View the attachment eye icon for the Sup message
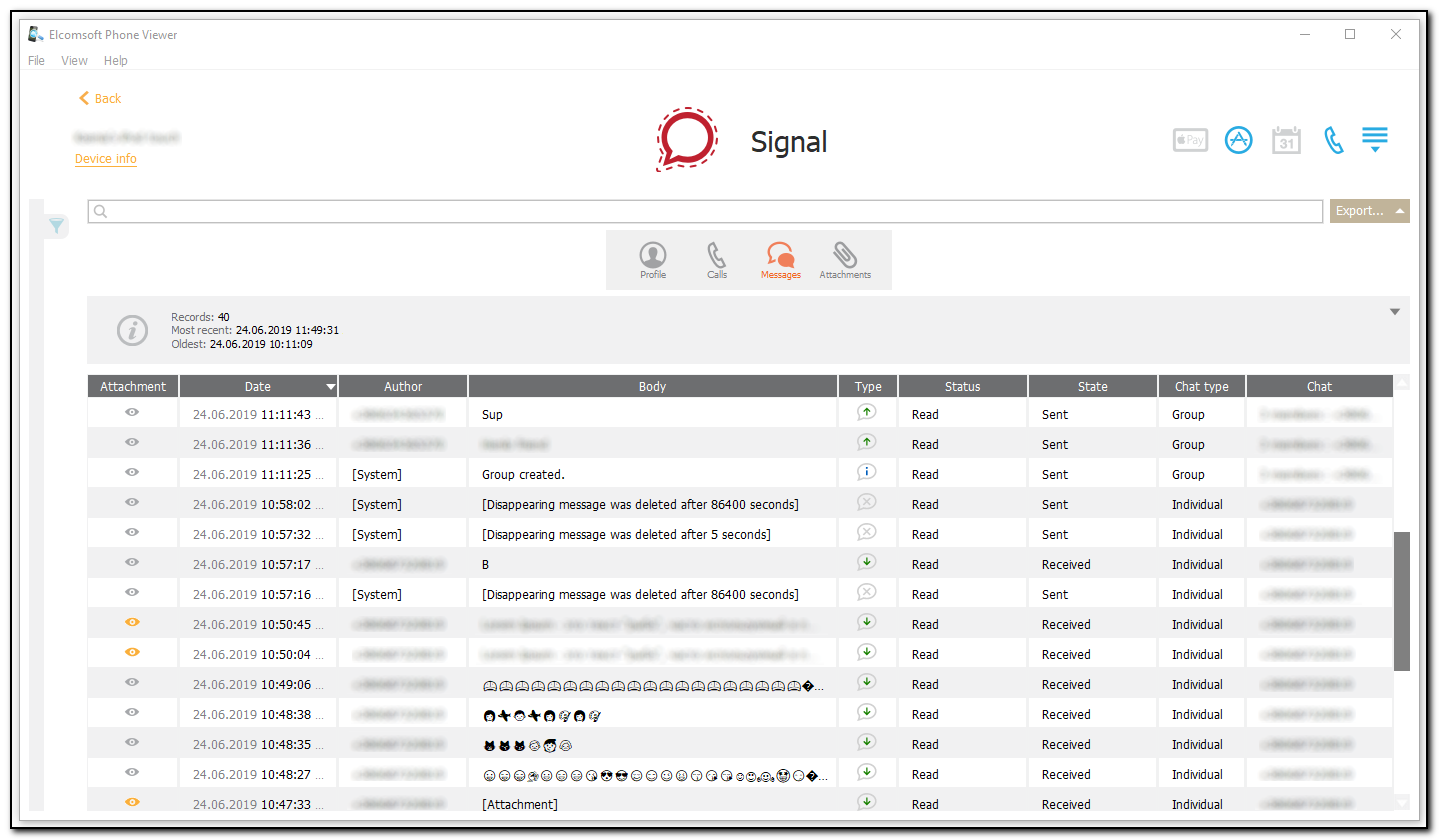 pyautogui.click(x=132, y=414)
